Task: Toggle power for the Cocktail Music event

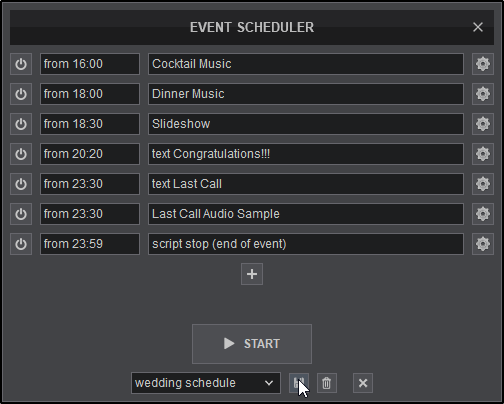Action: click(x=21, y=64)
